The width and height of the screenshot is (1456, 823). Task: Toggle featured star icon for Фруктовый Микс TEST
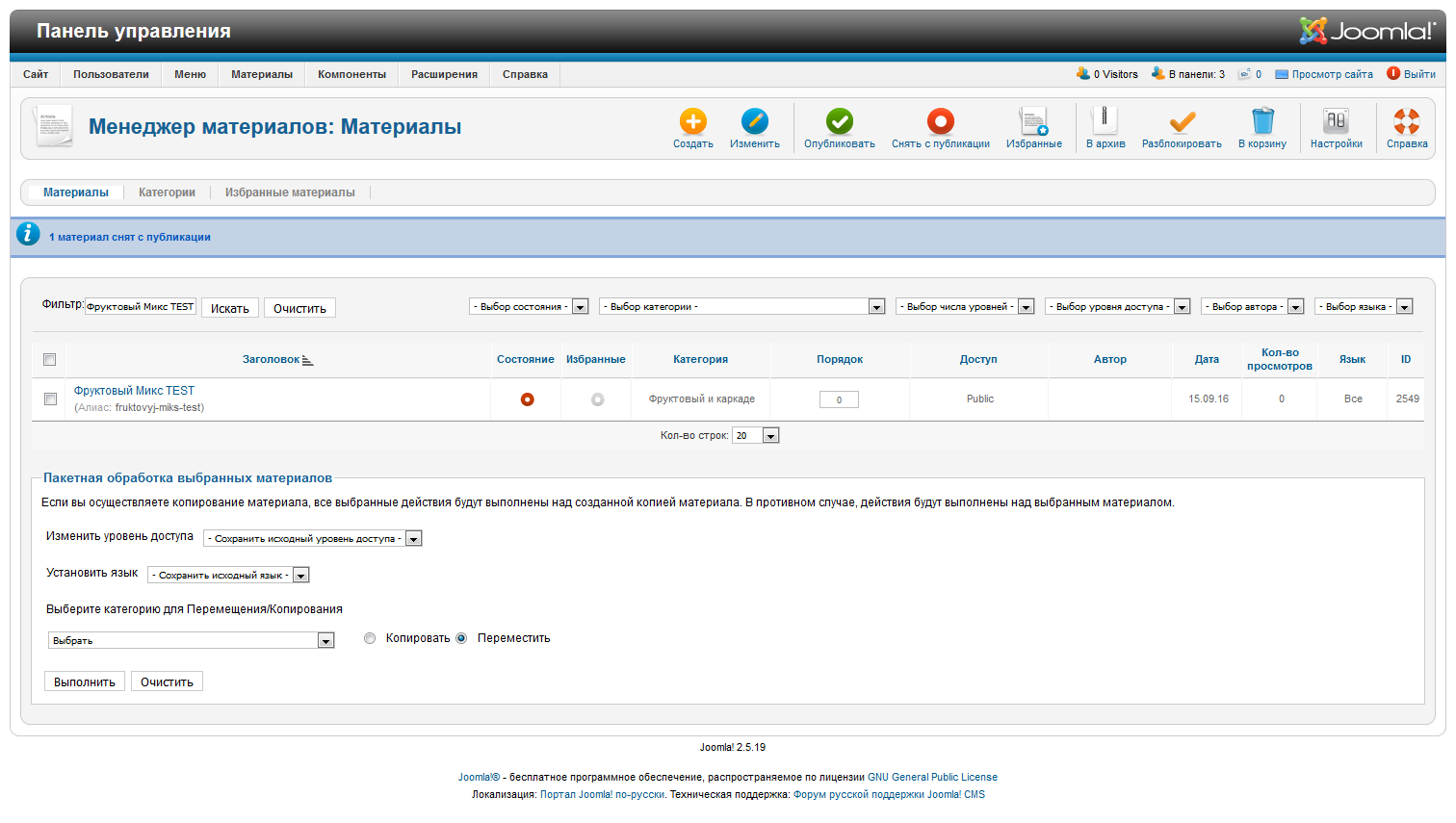598,399
